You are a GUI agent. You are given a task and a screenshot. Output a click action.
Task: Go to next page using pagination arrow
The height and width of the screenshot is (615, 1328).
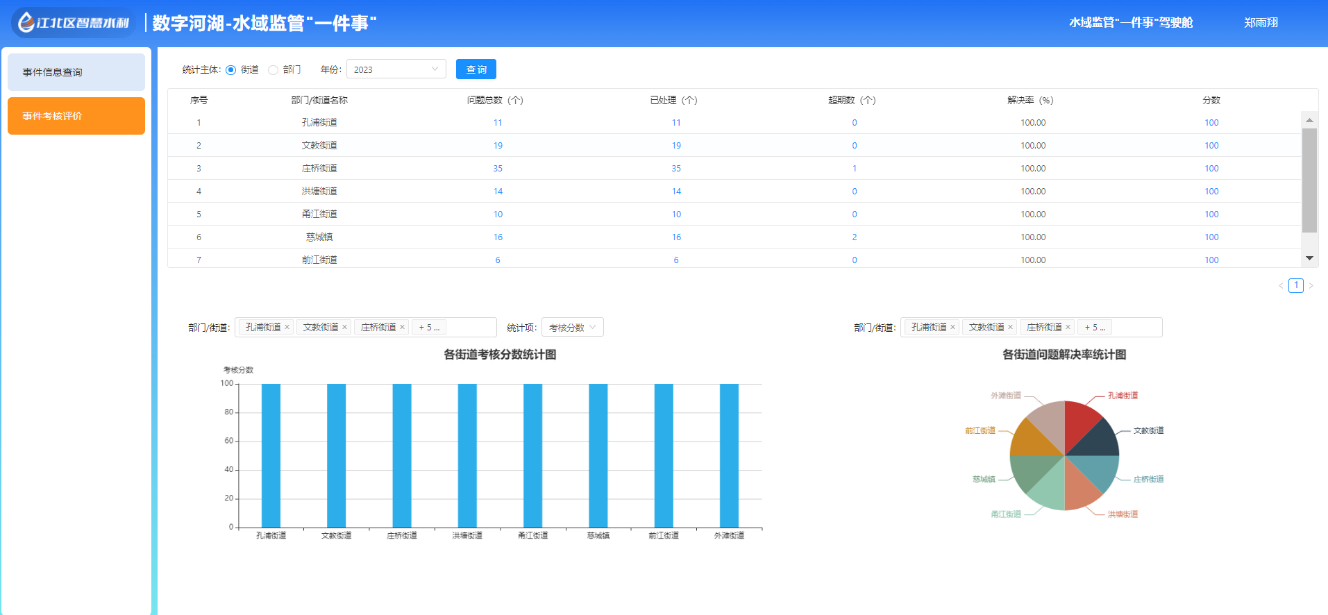(1311, 286)
